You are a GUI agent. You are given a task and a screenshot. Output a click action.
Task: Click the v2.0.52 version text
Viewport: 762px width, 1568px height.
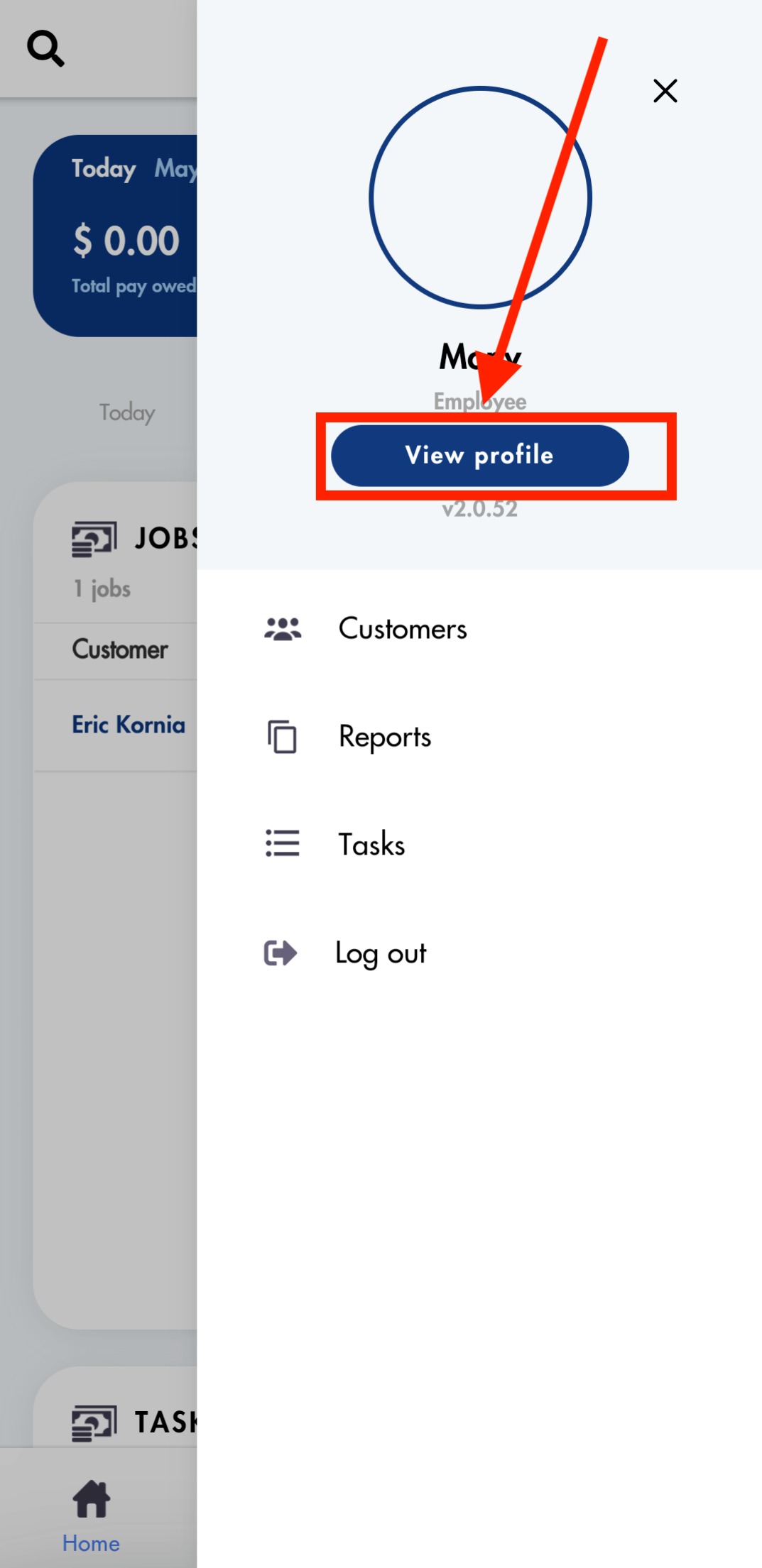[x=480, y=509]
